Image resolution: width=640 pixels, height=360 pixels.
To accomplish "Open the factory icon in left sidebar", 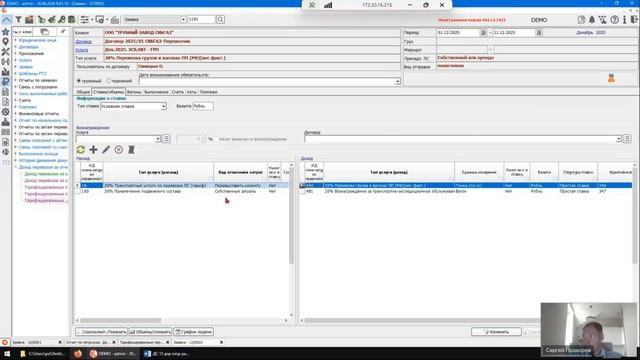I will (x=5, y=71).
